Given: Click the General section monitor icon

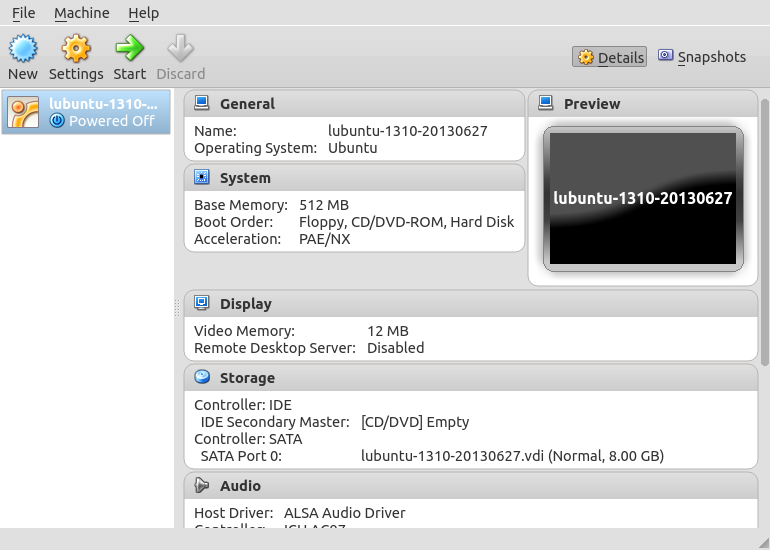Looking at the screenshot, I should [x=202, y=103].
